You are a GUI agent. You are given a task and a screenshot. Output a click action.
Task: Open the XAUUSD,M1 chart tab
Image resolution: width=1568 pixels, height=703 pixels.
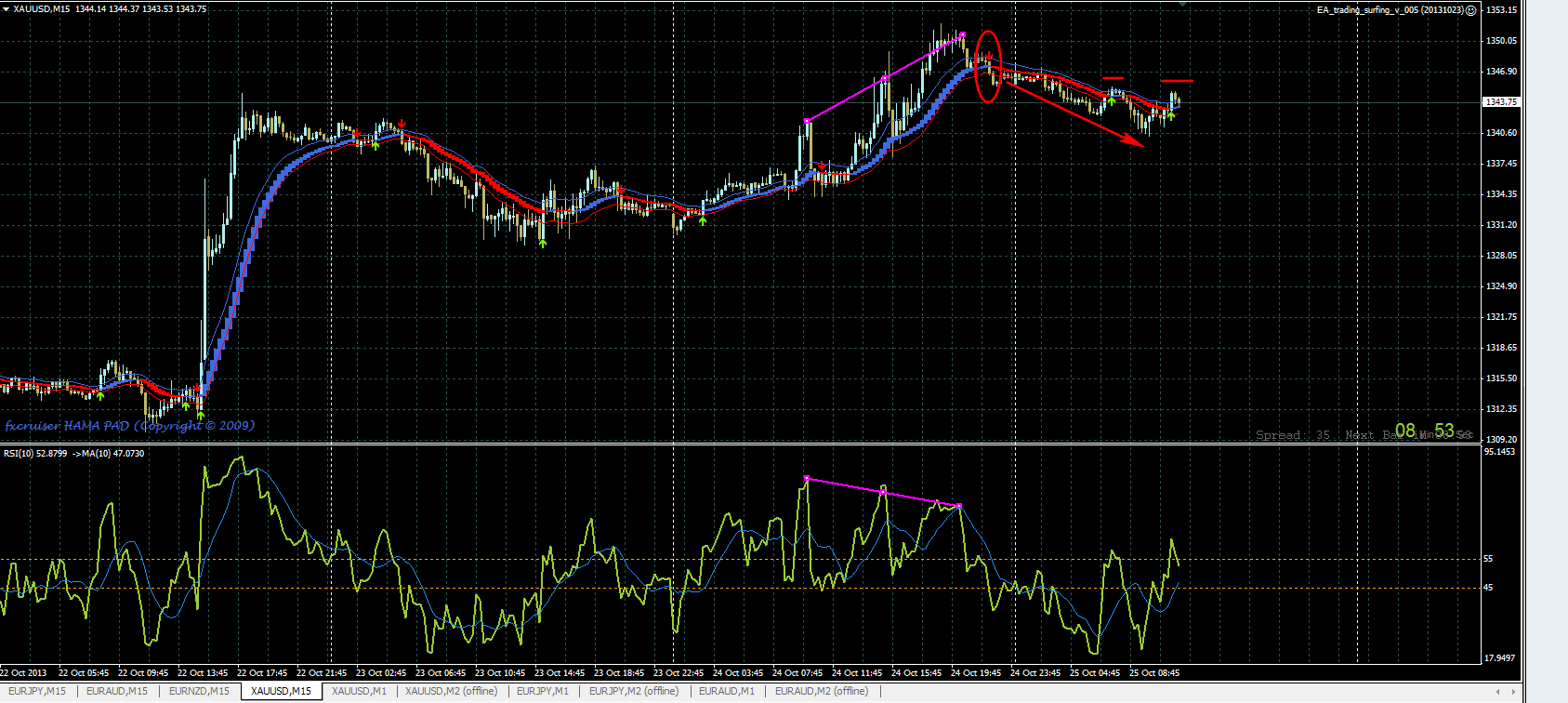(359, 691)
